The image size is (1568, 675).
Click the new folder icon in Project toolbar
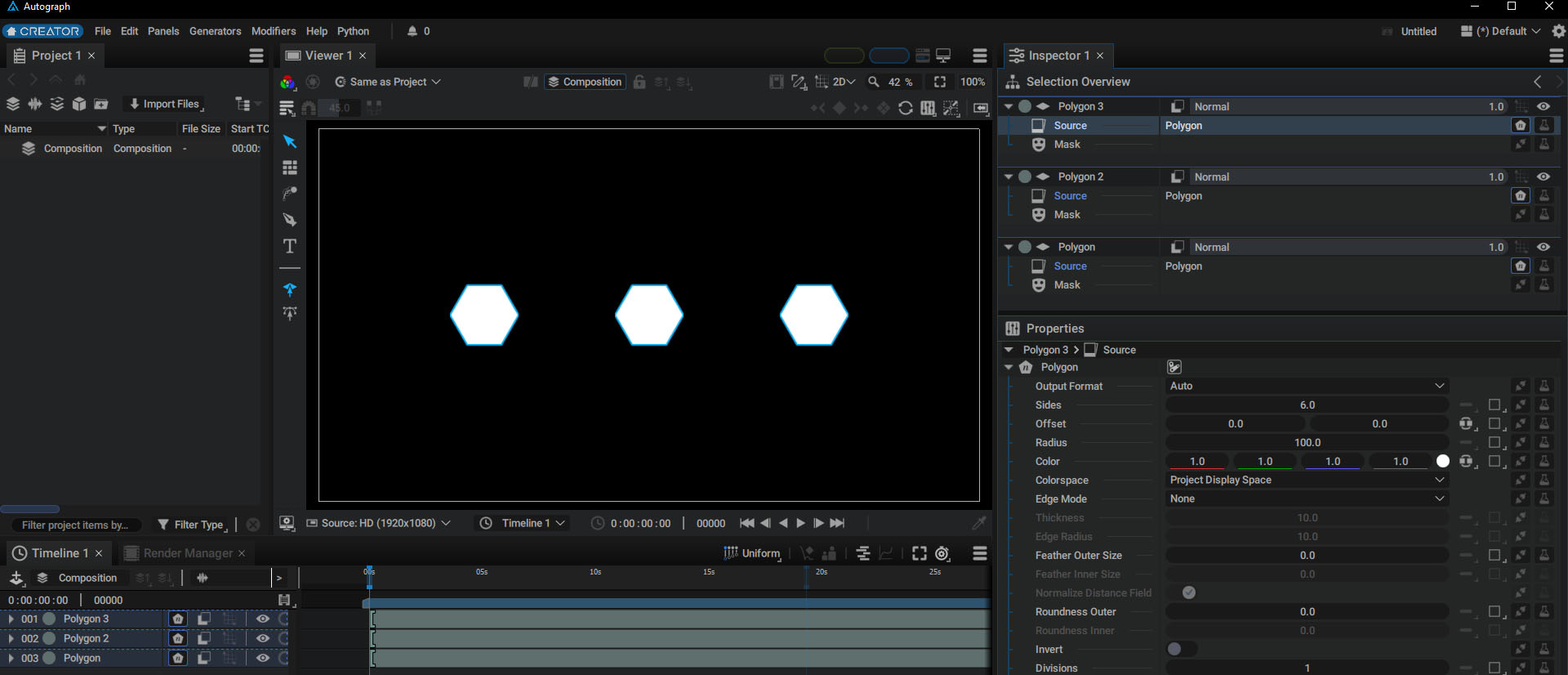click(101, 104)
